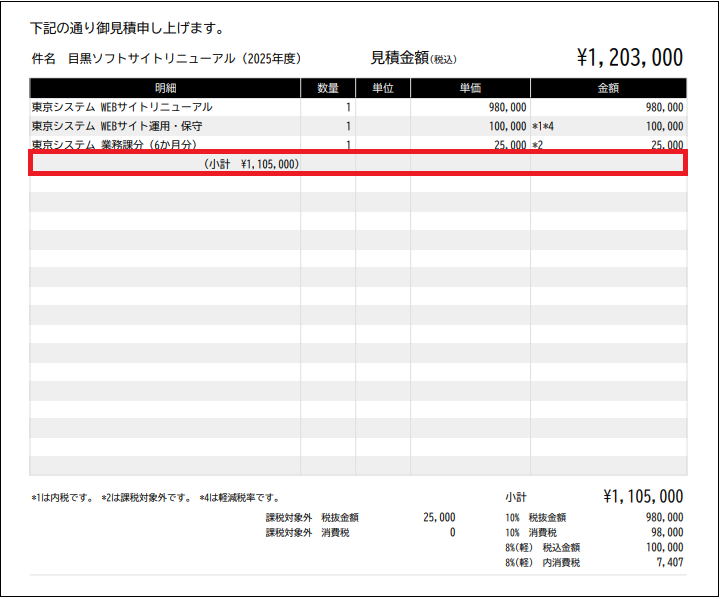Click the note *2は課税対象外です。
Image resolution: width=720 pixels, height=599 pixels.
[147, 498]
